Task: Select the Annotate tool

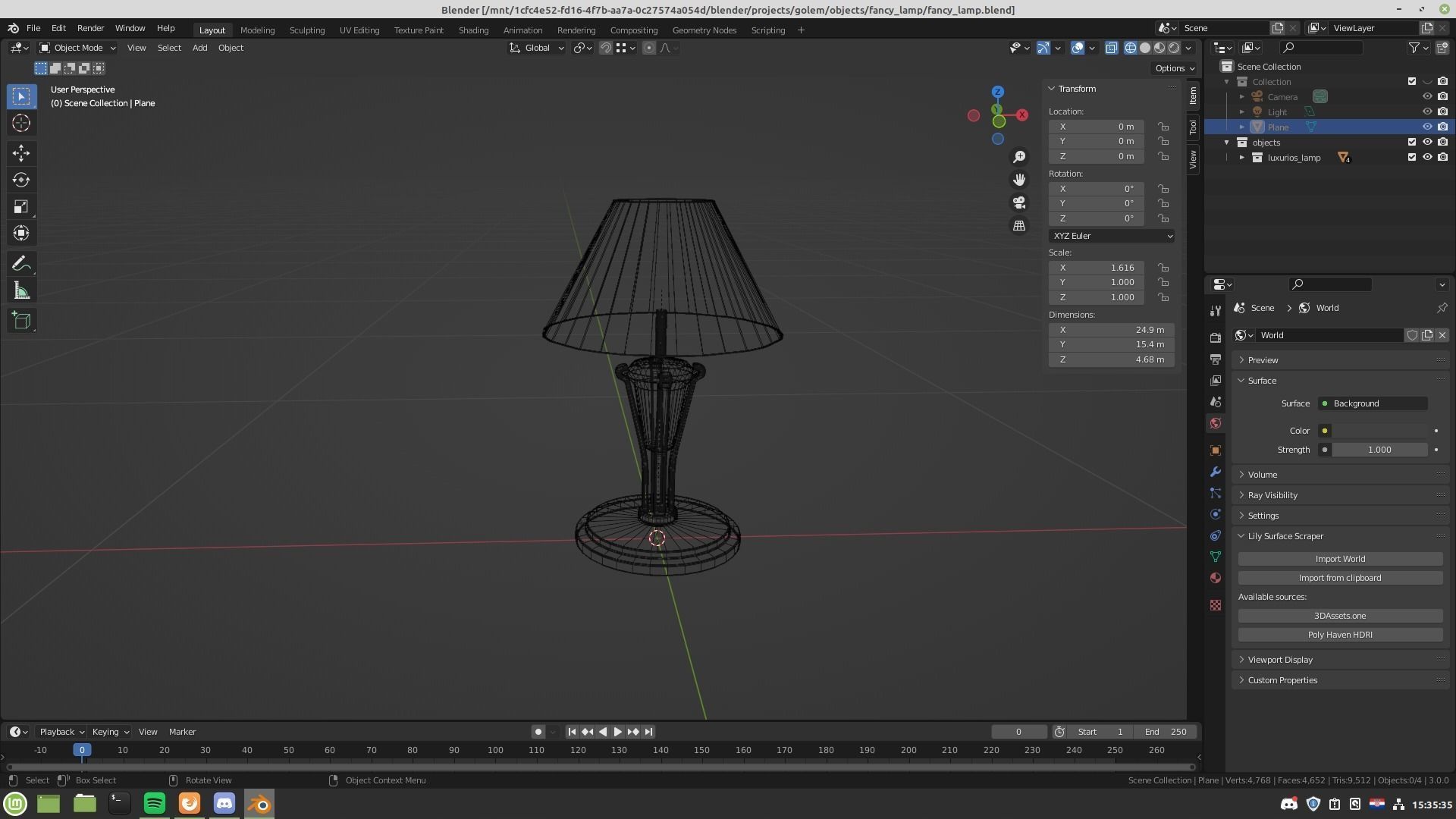Action: [x=21, y=264]
